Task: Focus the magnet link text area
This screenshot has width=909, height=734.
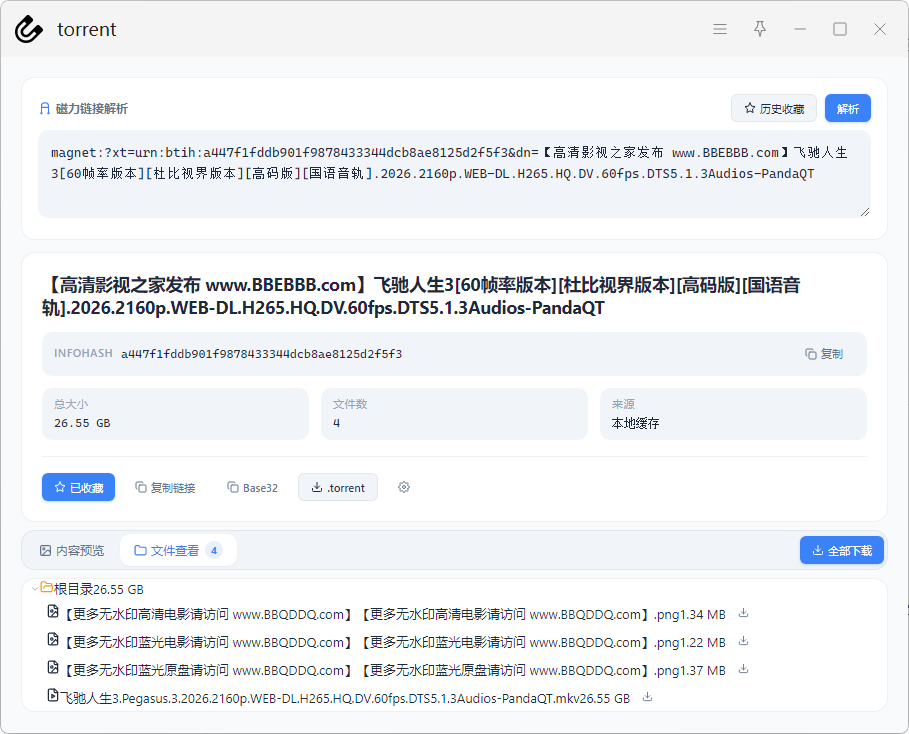Action: coord(454,174)
